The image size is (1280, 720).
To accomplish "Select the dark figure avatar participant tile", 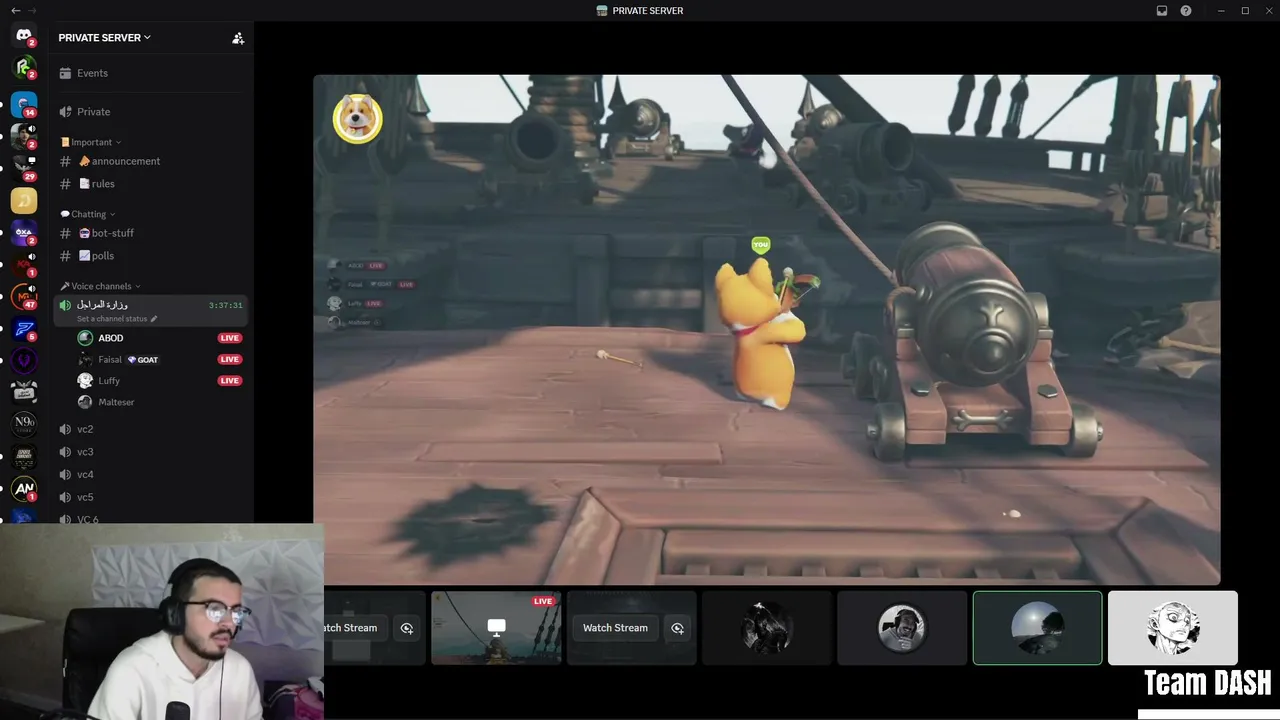I will [767, 628].
